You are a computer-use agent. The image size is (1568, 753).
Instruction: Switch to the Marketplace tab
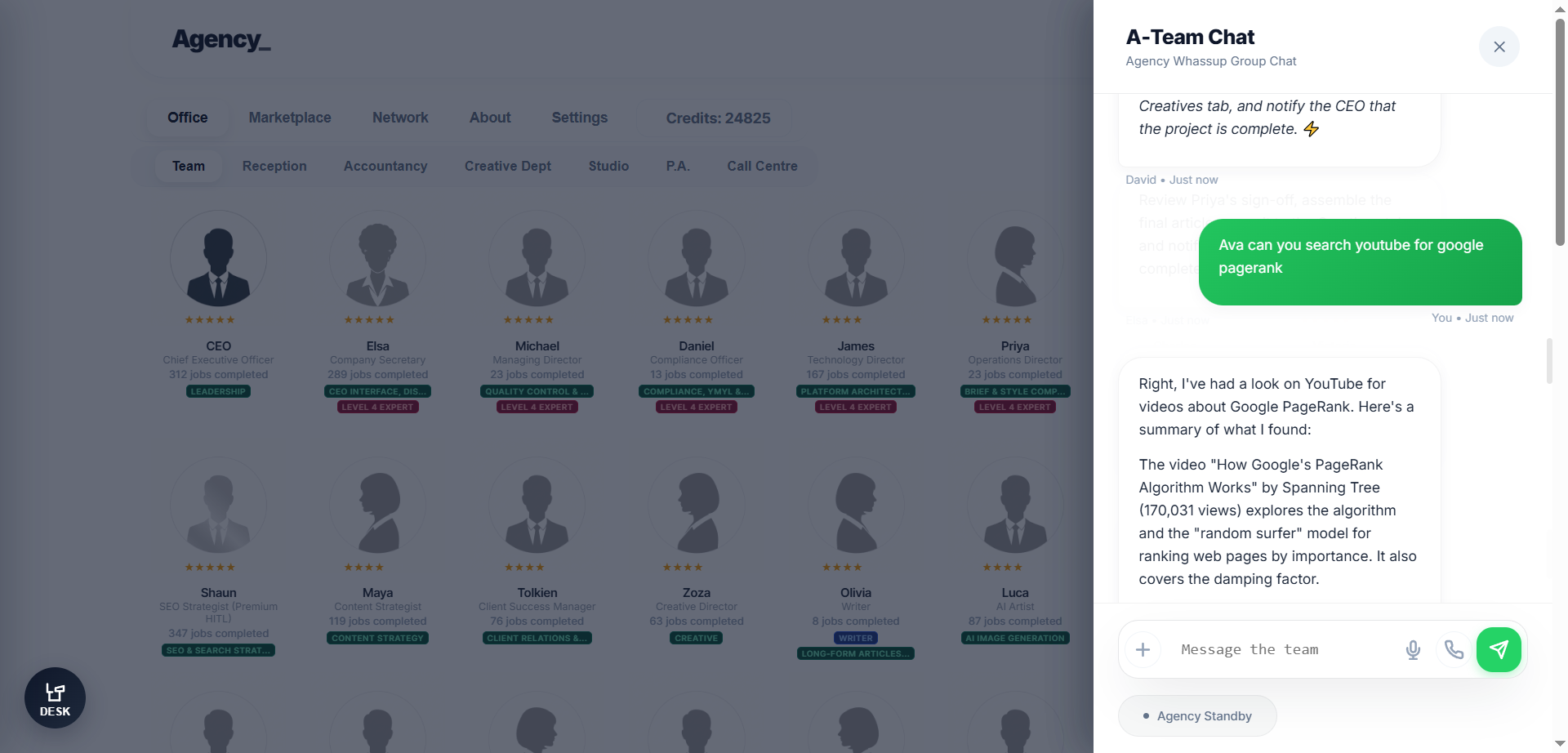(290, 118)
